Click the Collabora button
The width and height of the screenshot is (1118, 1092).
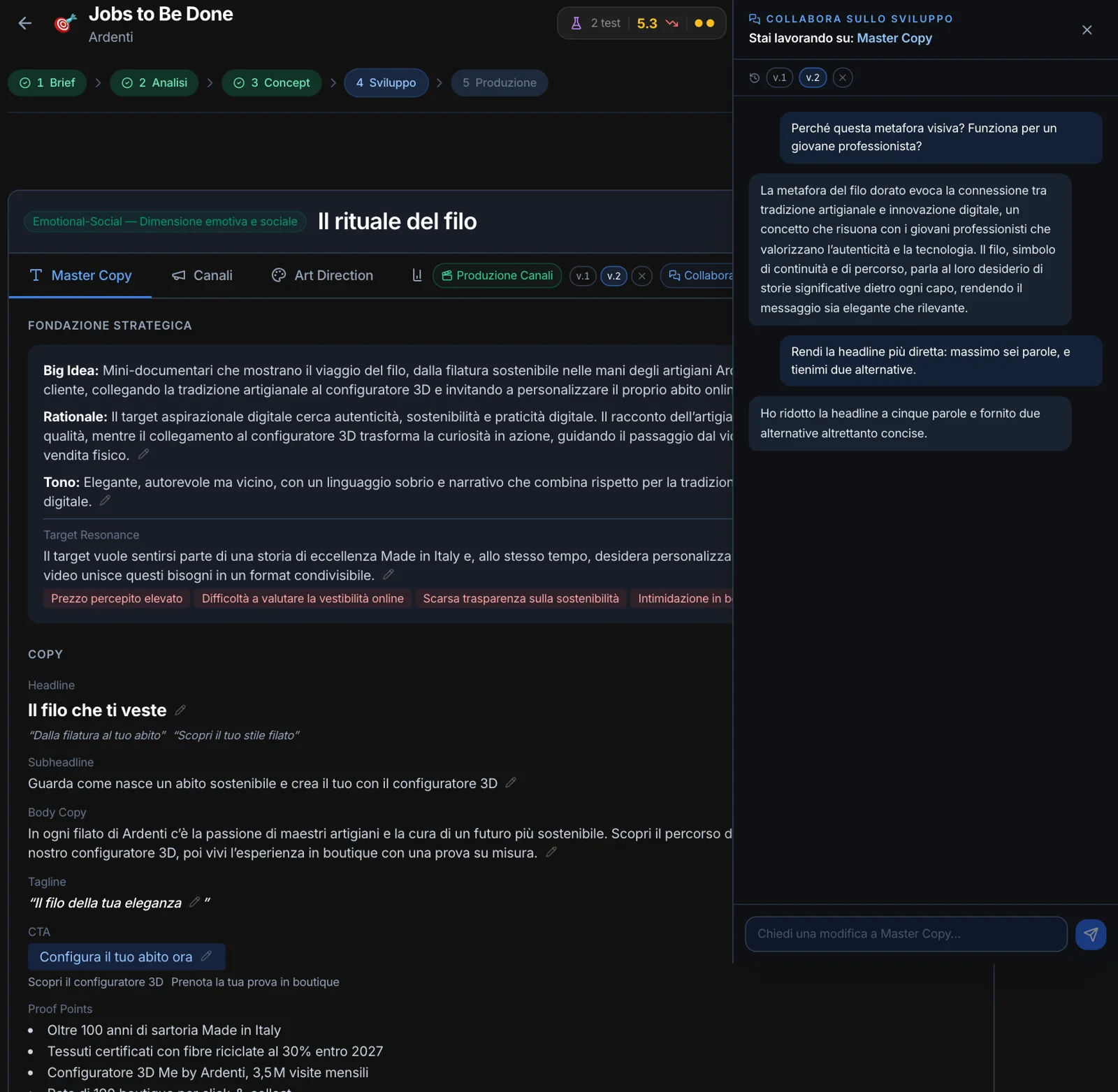[699, 275]
